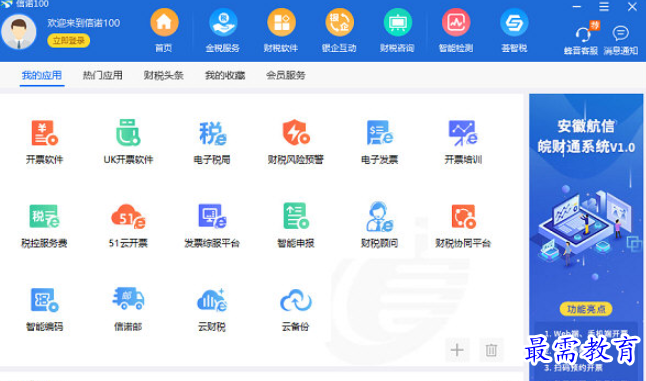Viewport: 646px width, 381px height.
Task: Select the 会员服务 tab
Action: point(286,75)
